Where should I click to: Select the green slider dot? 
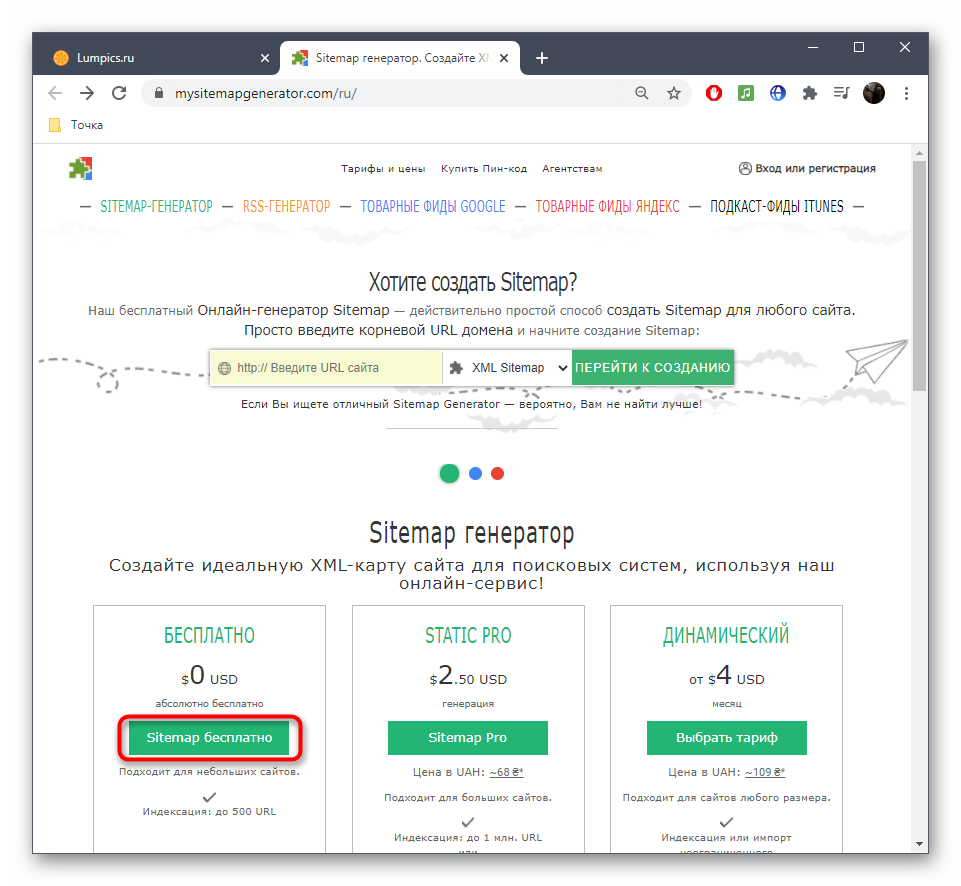(x=450, y=473)
